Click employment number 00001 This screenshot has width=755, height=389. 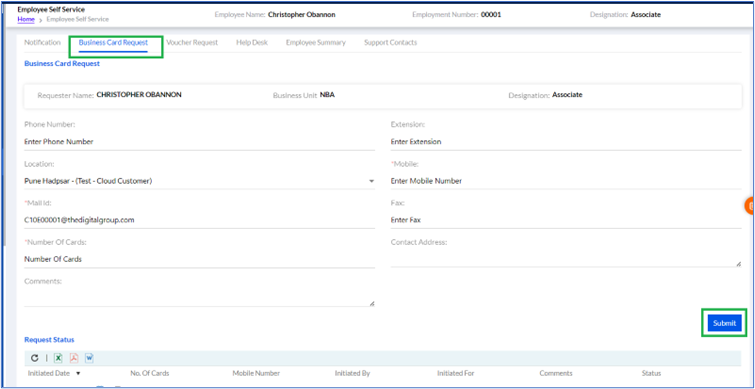[491, 14]
